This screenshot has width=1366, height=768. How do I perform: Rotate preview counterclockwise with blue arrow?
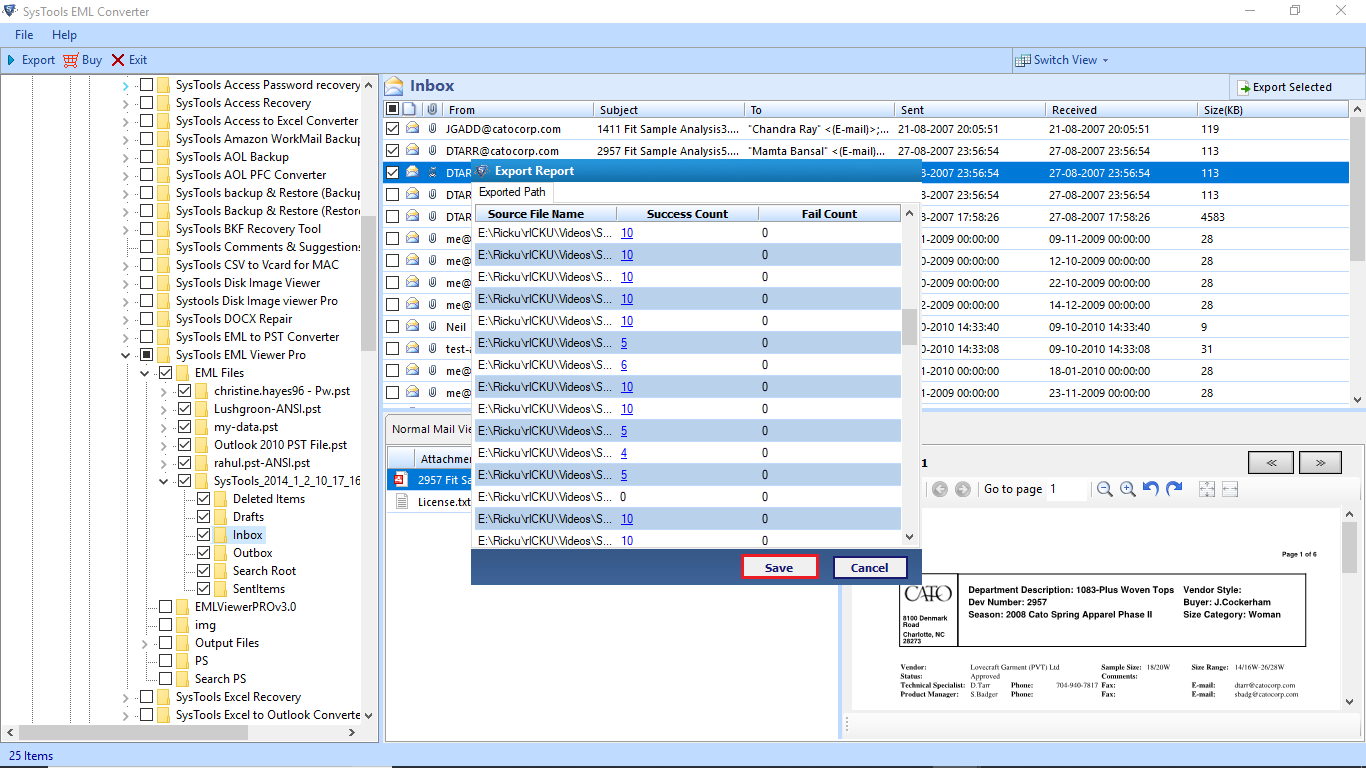click(x=1151, y=489)
